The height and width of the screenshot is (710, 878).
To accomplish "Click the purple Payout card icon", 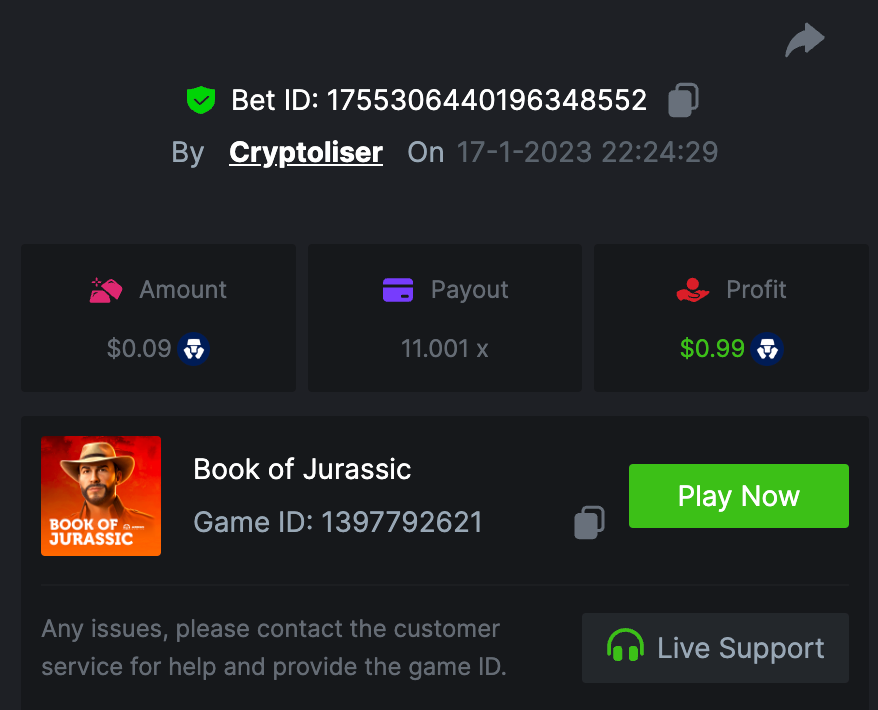I will point(398,290).
